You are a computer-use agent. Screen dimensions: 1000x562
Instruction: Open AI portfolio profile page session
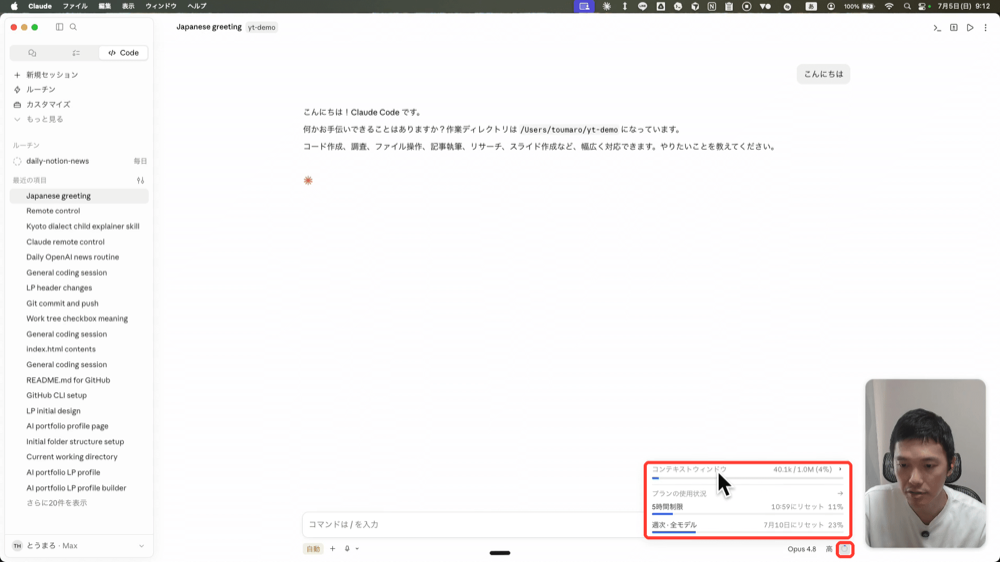pyautogui.click(x=80, y=426)
